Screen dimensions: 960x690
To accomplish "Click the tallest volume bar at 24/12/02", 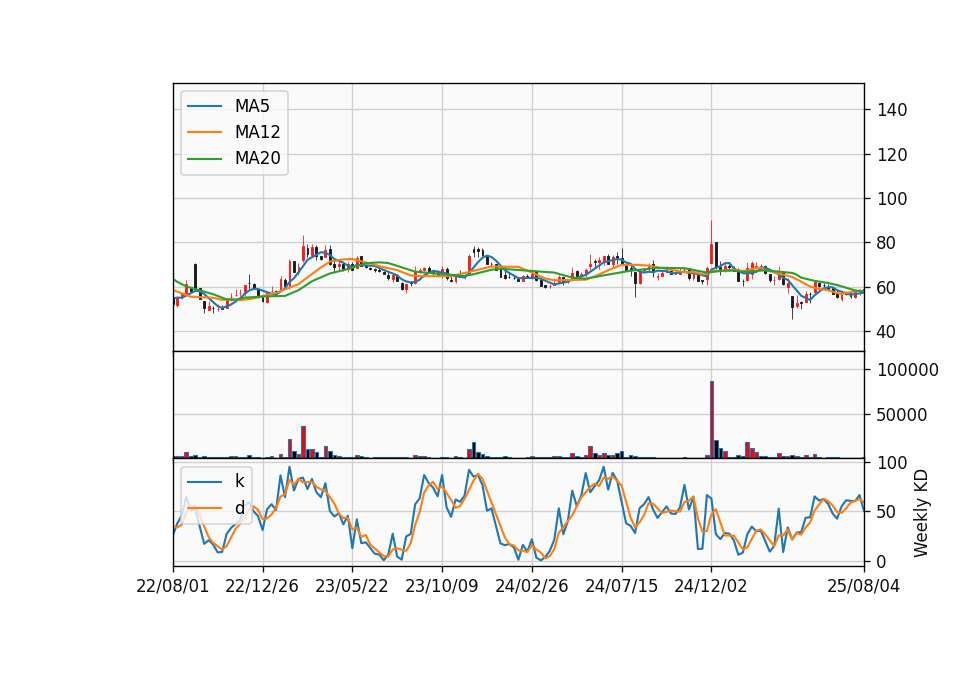I will pyautogui.click(x=711, y=419).
